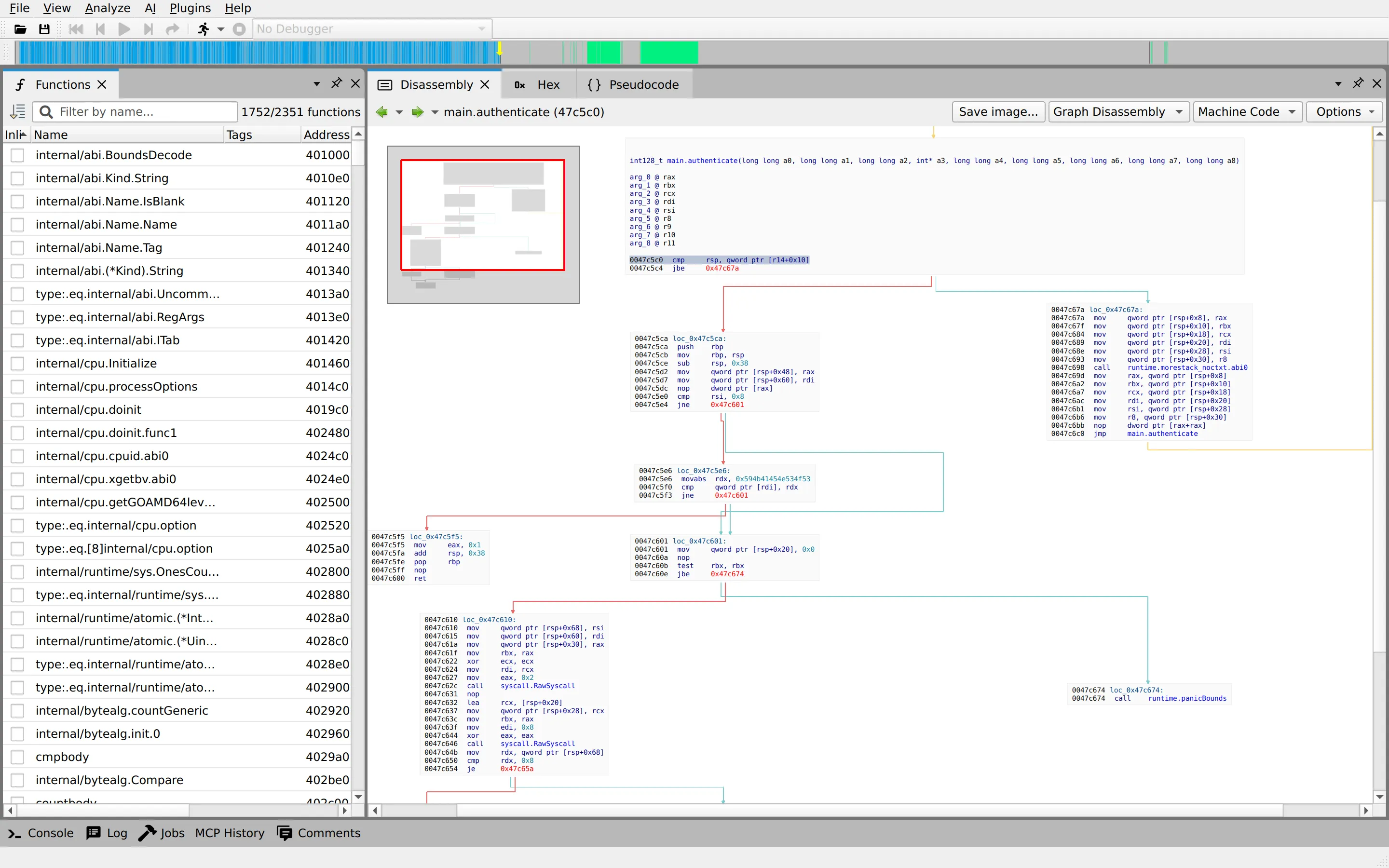Screen dimensions: 1389x868
Task: Click the graph horizontal scrollbar thumb
Action: point(870,810)
